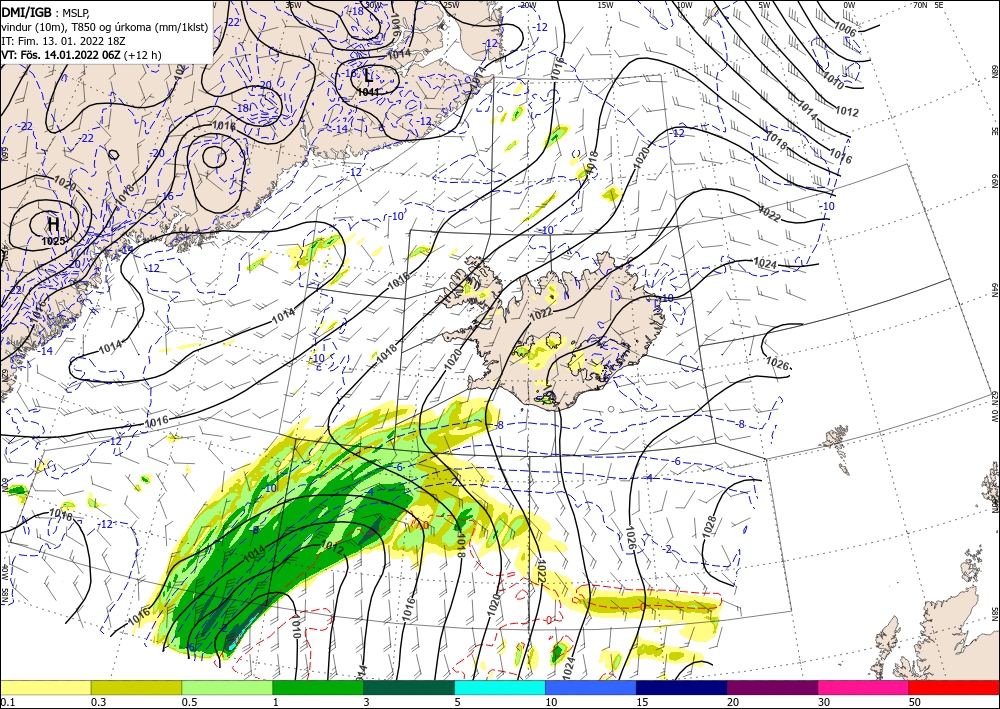Click the '0.5' legend value

(189, 702)
